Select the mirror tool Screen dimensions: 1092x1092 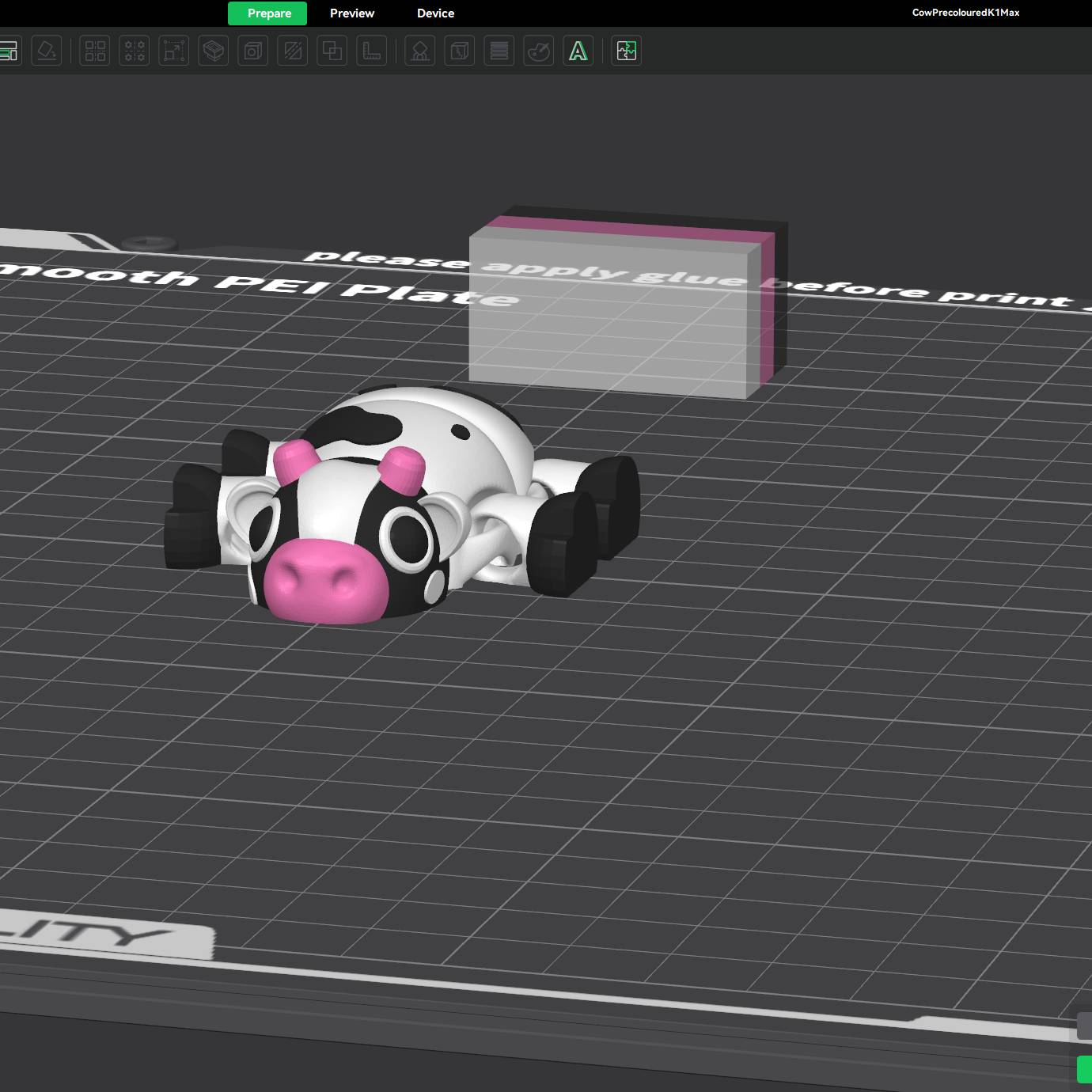click(x=291, y=51)
